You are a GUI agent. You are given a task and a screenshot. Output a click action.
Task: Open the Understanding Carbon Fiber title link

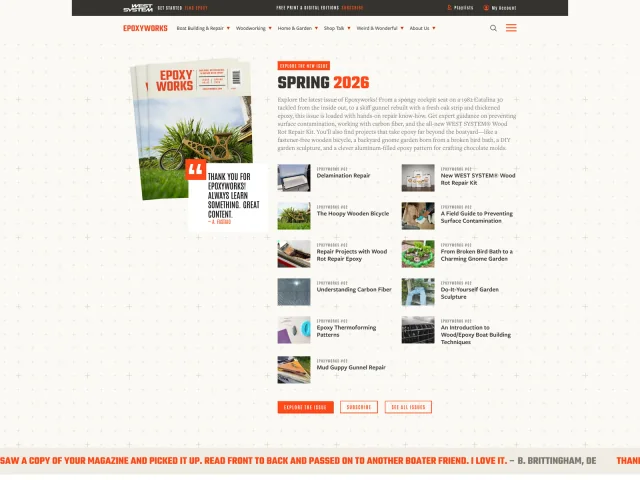point(354,289)
